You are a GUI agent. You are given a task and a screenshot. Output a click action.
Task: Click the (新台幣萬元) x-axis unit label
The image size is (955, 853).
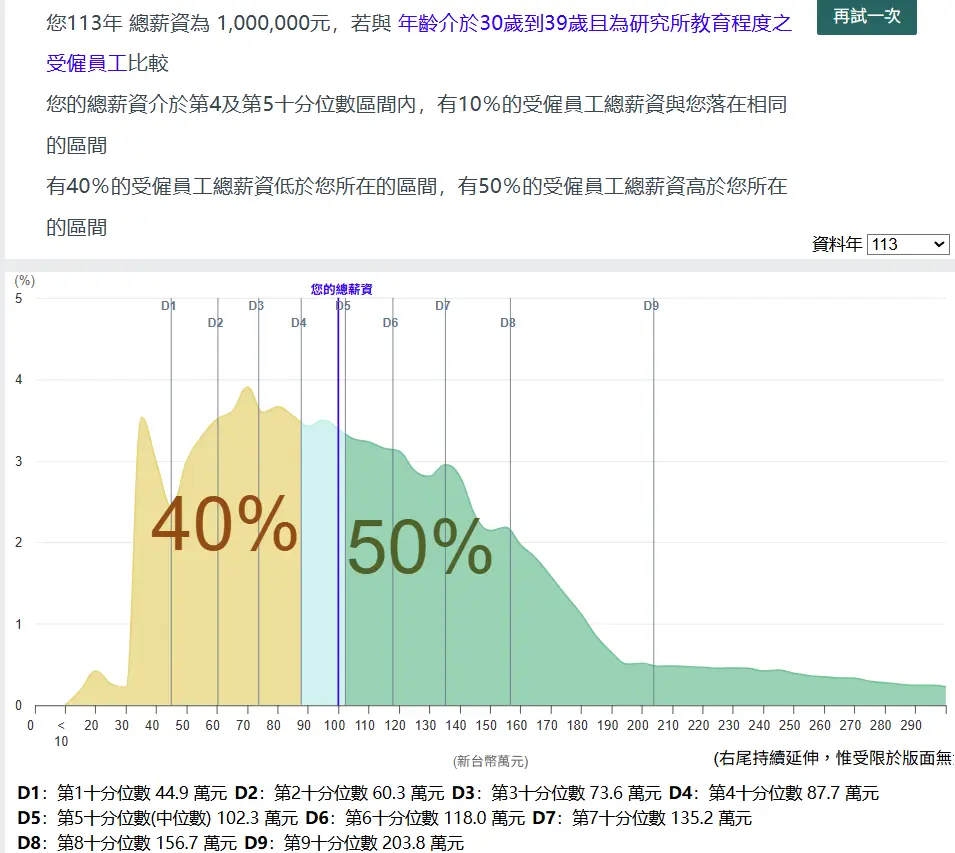490,761
